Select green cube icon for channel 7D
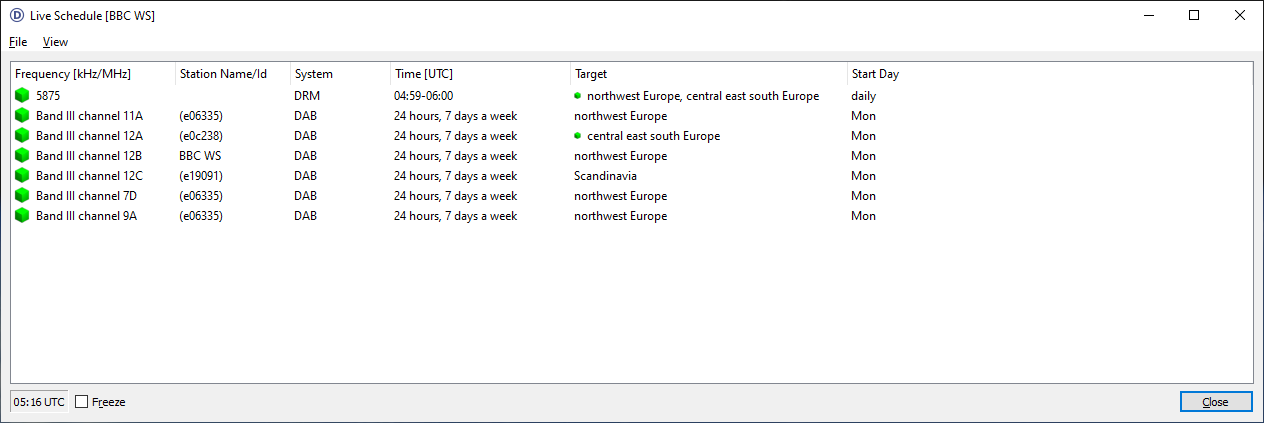This screenshot has width=1264, height=423. click(x=22, y=196)
